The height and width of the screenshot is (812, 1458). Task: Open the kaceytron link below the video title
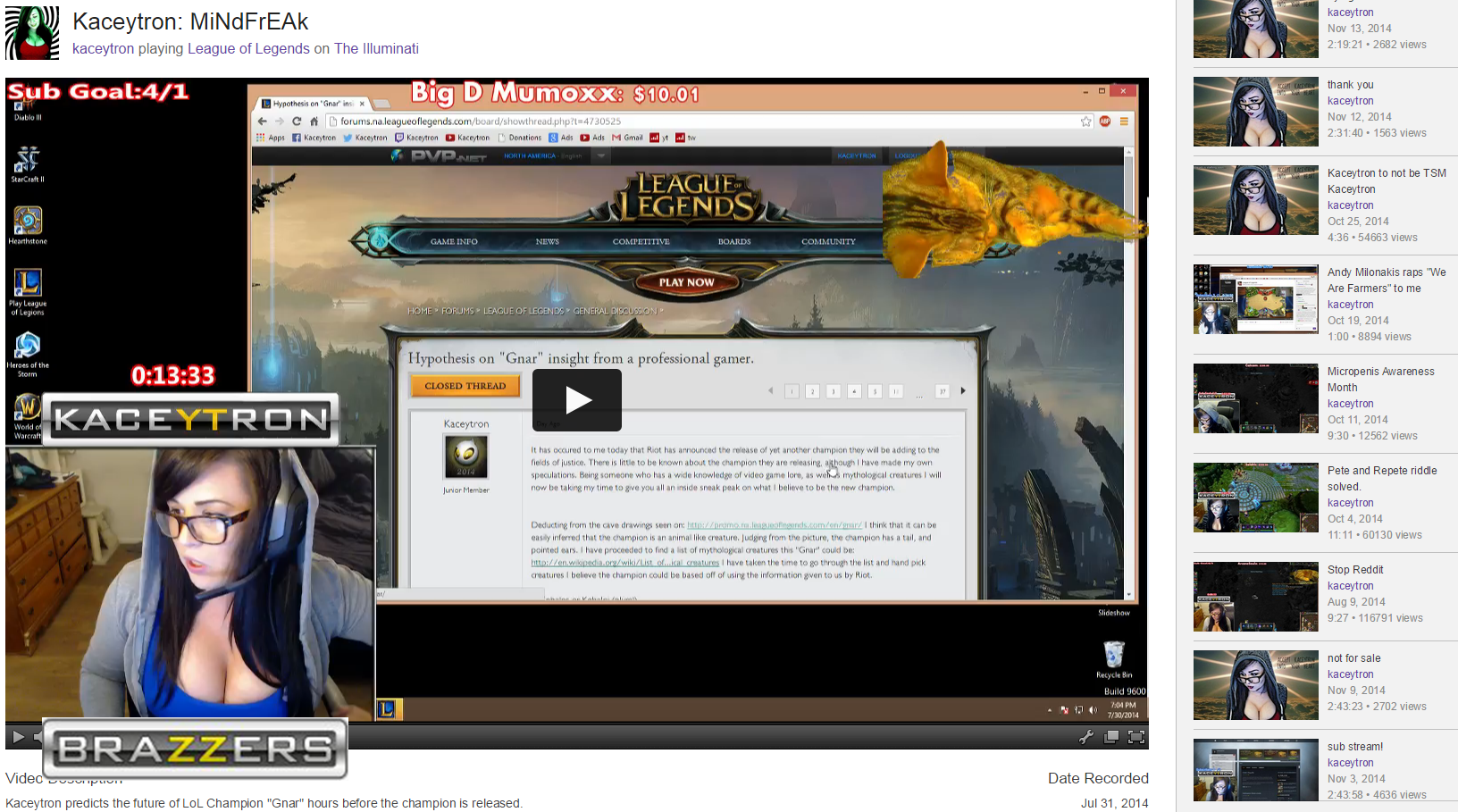103,49
